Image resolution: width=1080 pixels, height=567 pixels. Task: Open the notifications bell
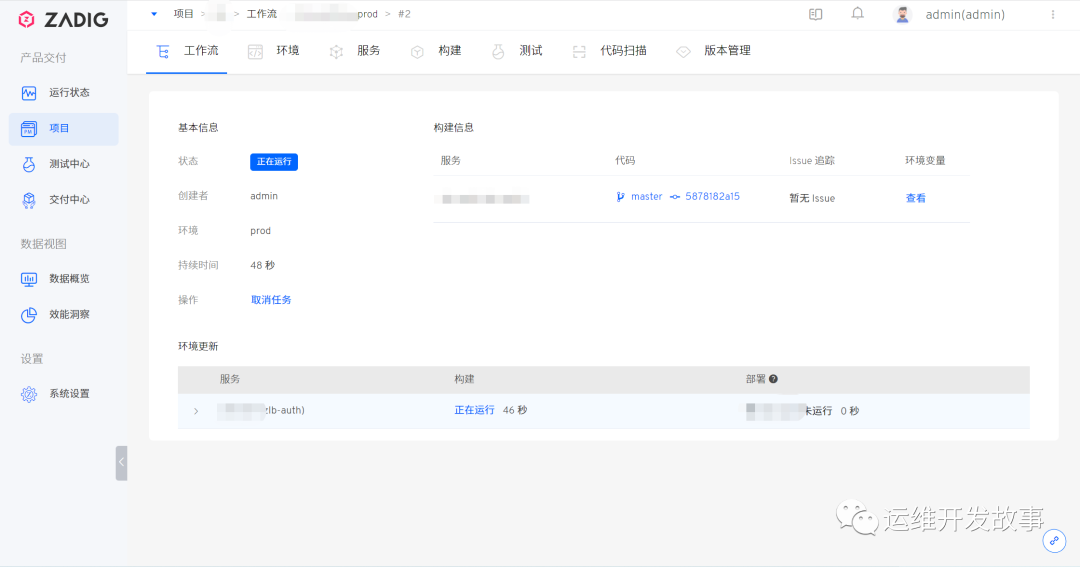858,14
